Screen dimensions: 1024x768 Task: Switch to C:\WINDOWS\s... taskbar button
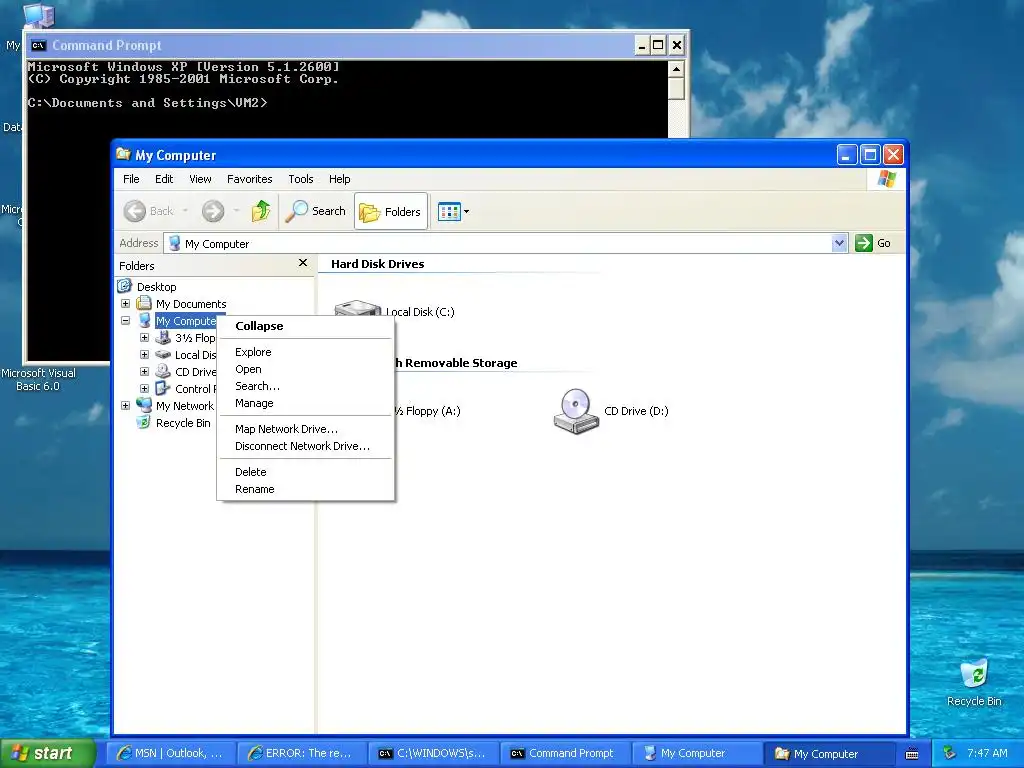[x=432, y=754]
